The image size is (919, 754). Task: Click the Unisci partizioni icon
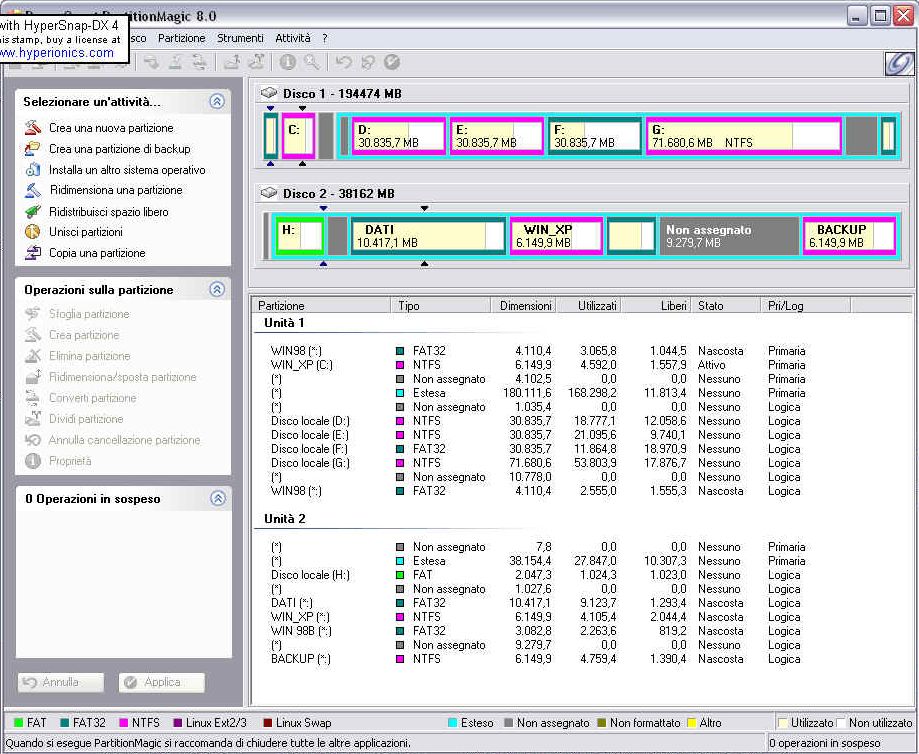(32, 232)
